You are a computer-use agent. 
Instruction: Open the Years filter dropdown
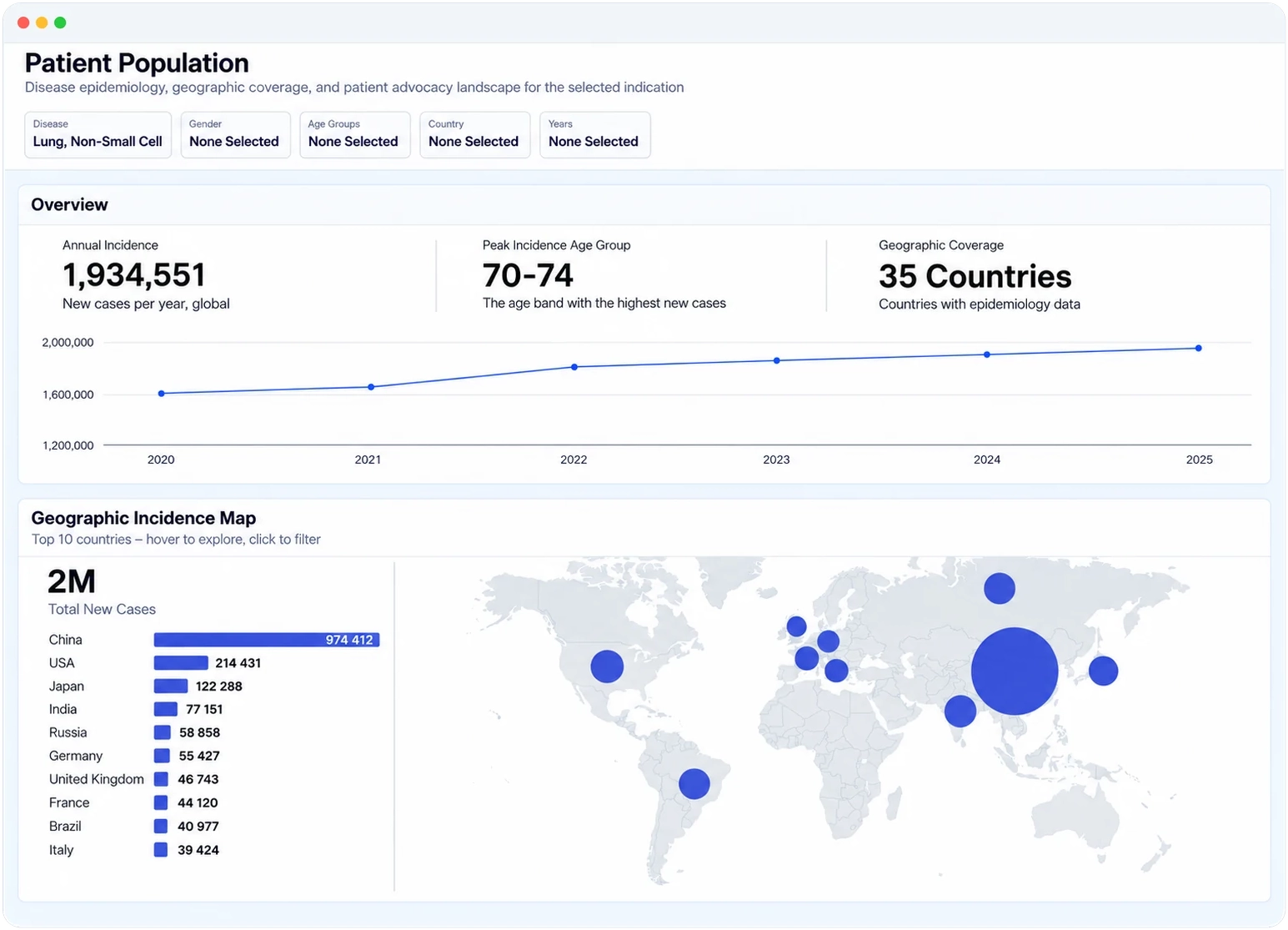point(594,134)
